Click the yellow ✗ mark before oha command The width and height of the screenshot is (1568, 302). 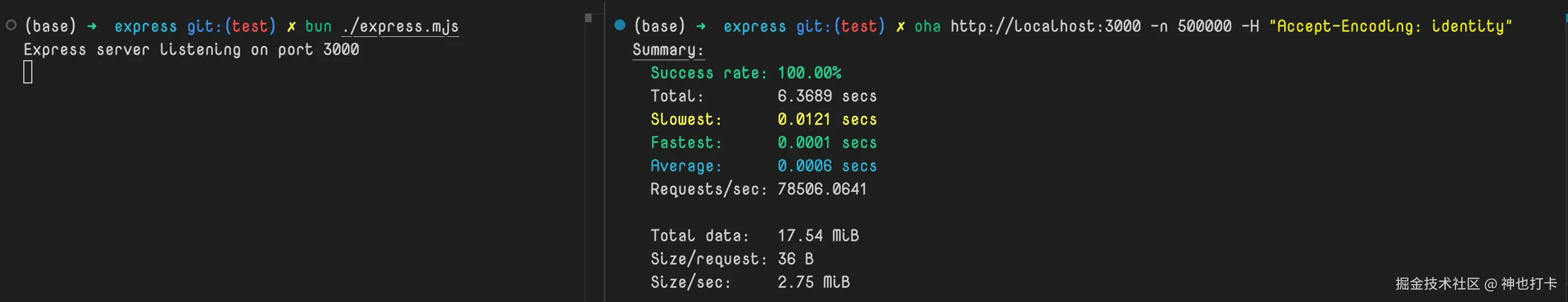900,26
